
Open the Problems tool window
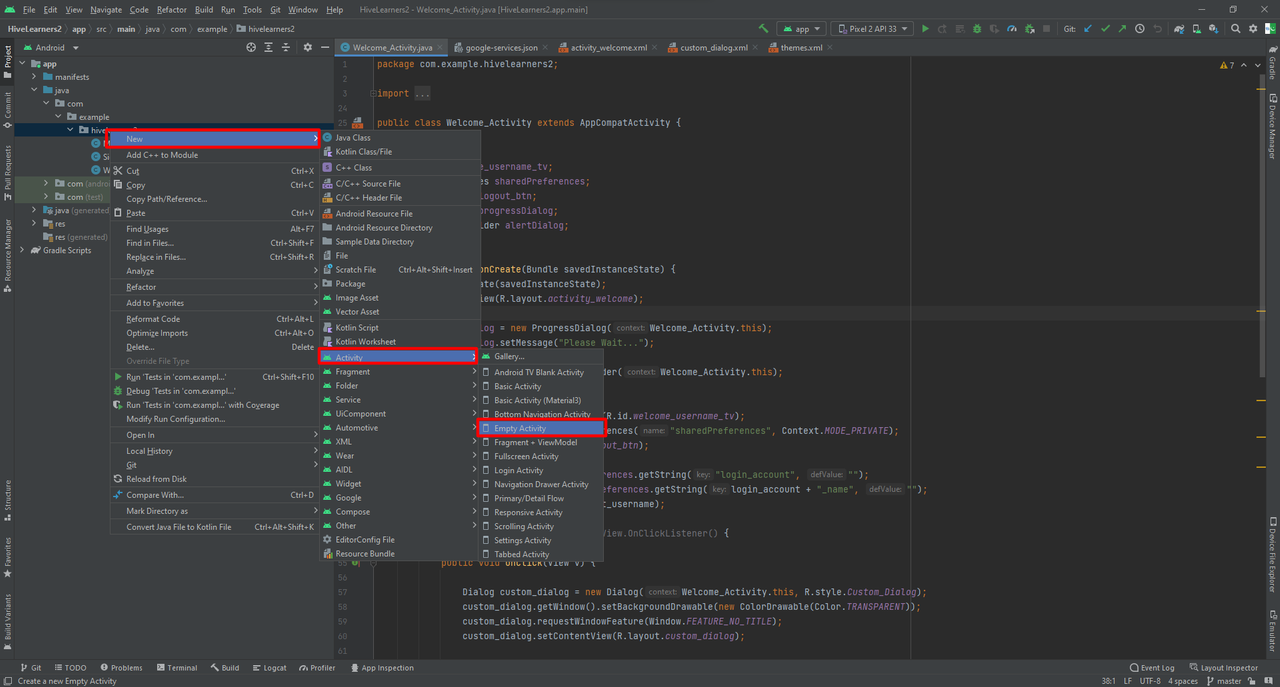120,668
